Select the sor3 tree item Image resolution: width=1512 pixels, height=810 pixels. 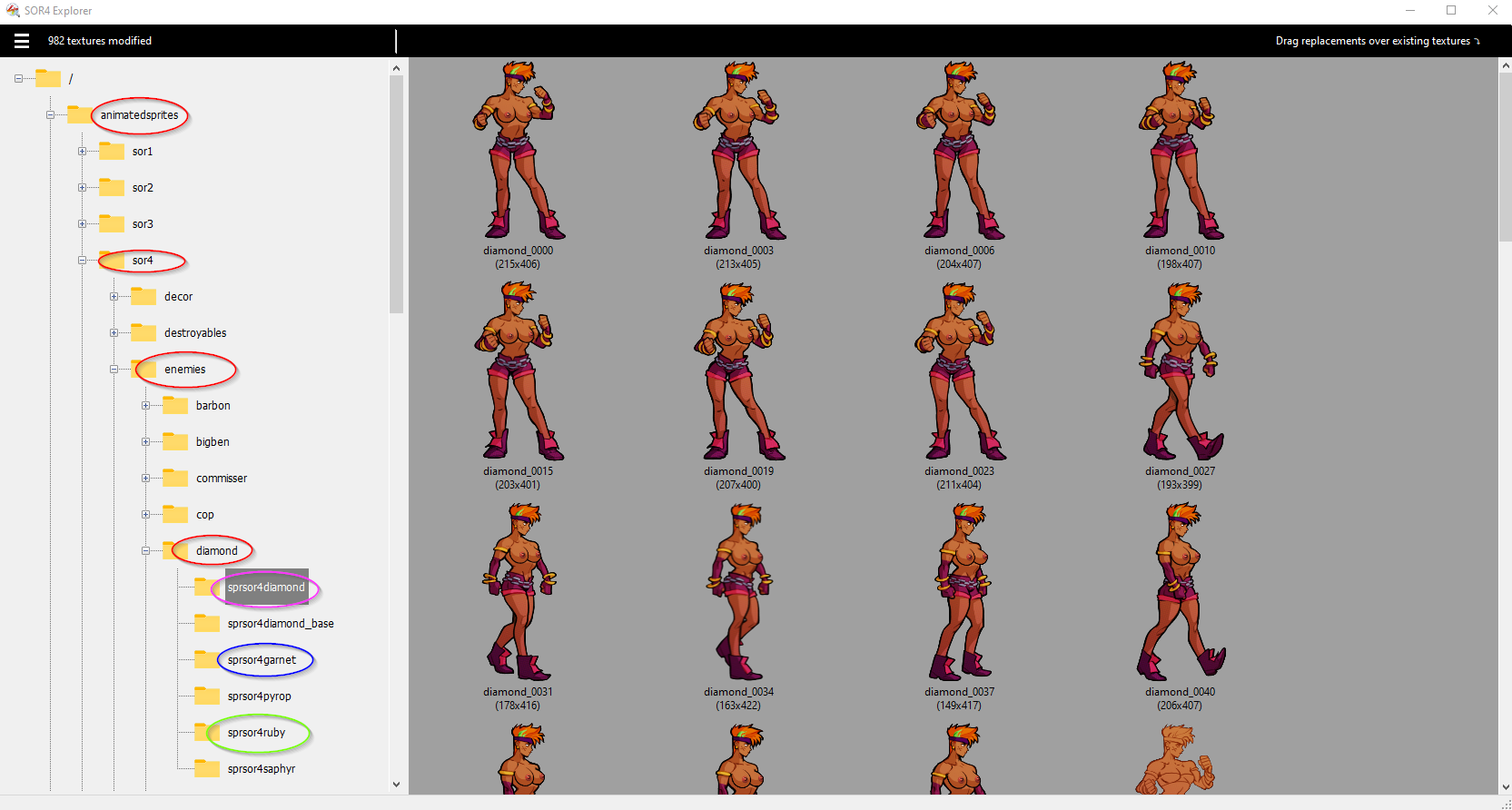click(143, 224)
